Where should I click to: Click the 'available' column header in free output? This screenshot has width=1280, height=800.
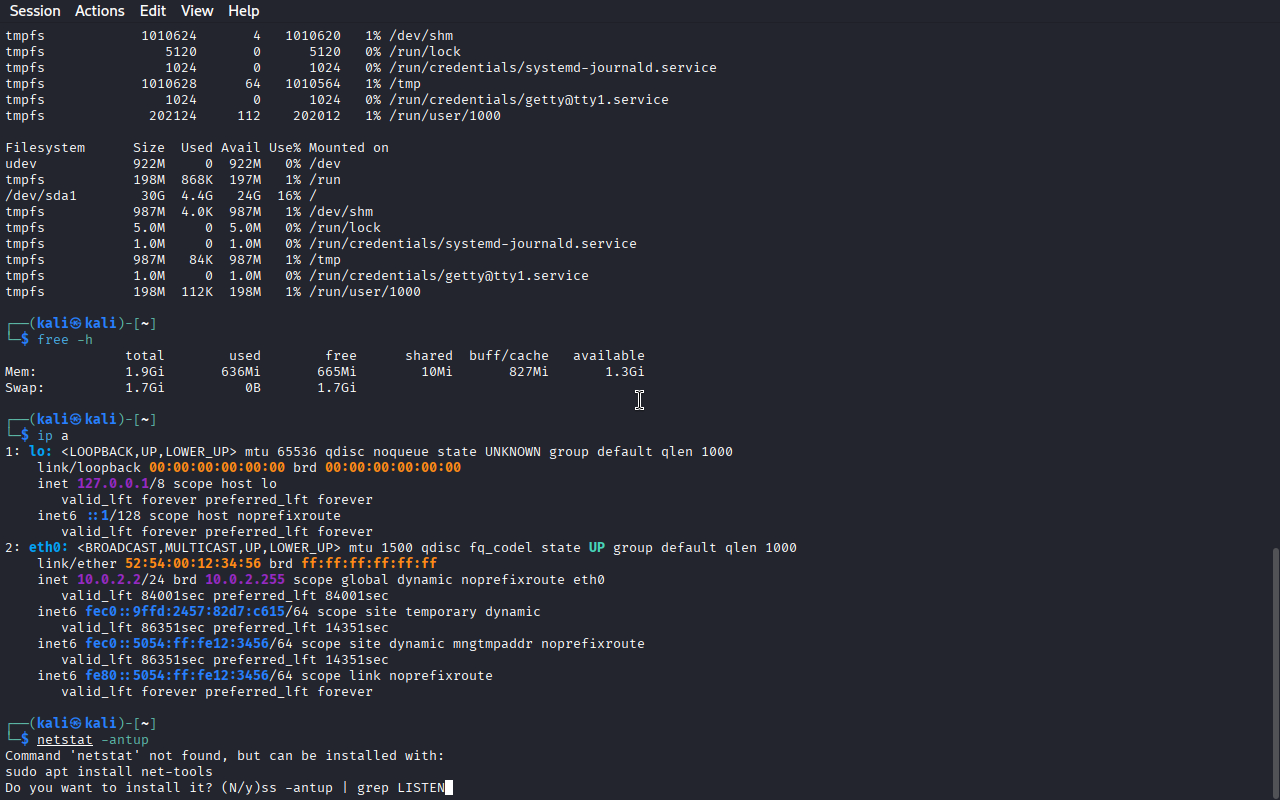[608, 356]
